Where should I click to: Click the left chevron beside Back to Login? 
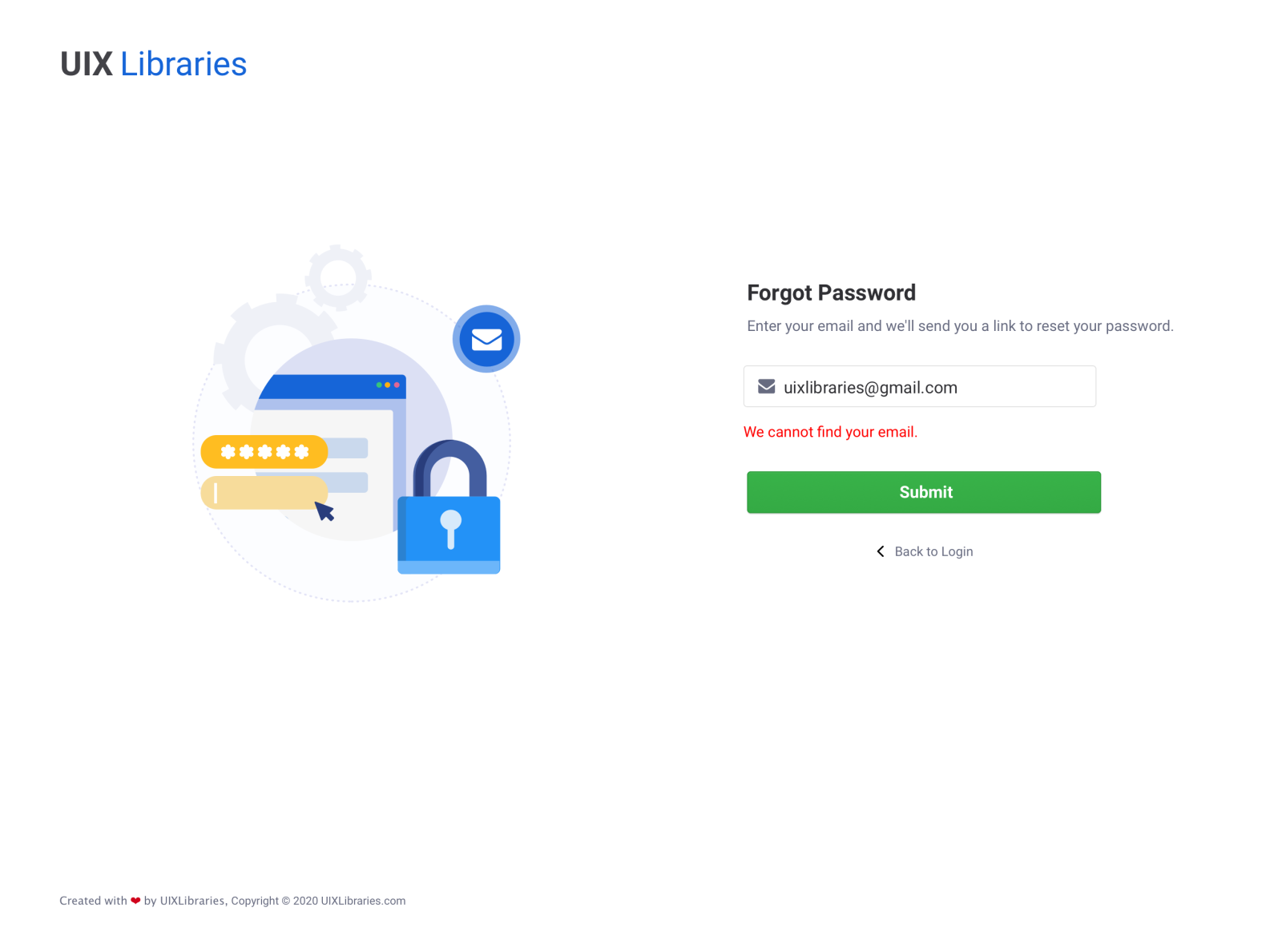(881, 551)
